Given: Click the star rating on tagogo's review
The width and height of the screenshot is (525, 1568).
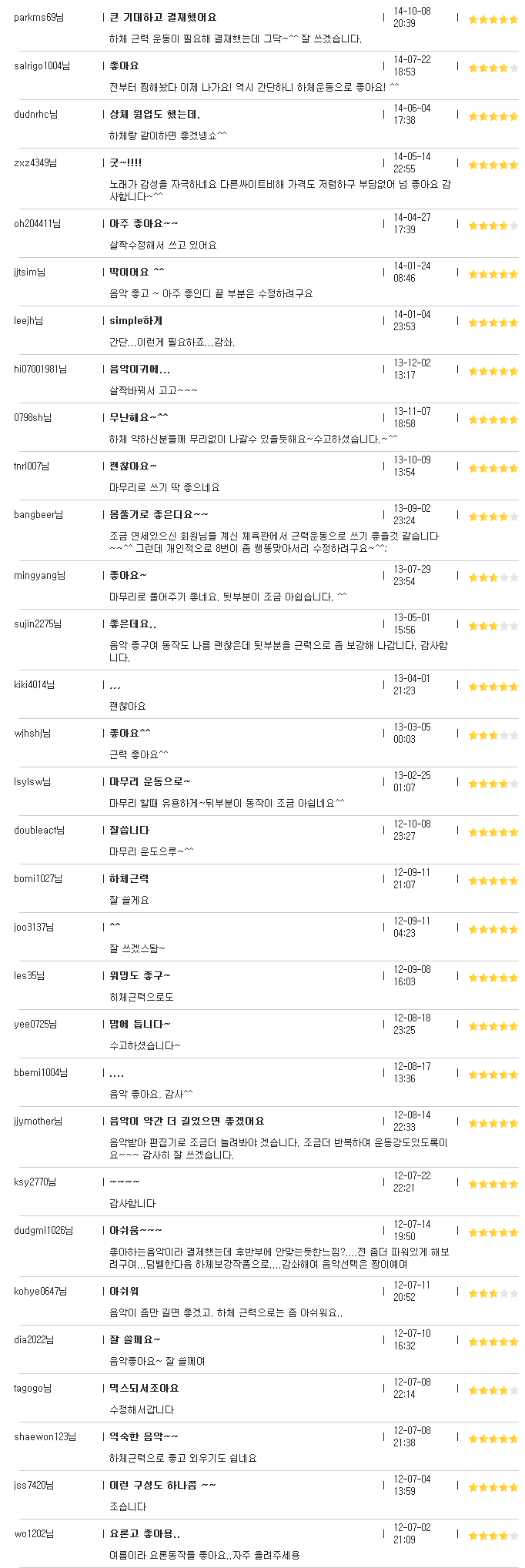Looking at the screenshot, I should (493, 1390).
